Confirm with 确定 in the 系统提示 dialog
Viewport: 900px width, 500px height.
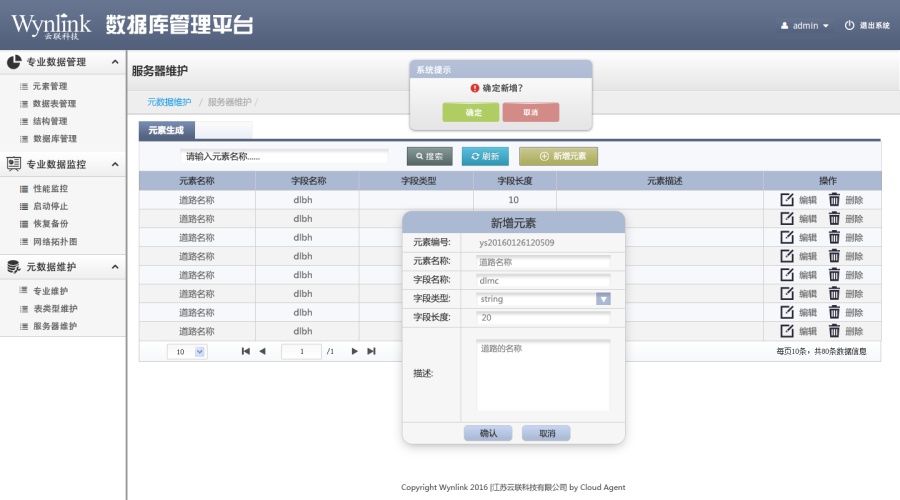(471, 113)
